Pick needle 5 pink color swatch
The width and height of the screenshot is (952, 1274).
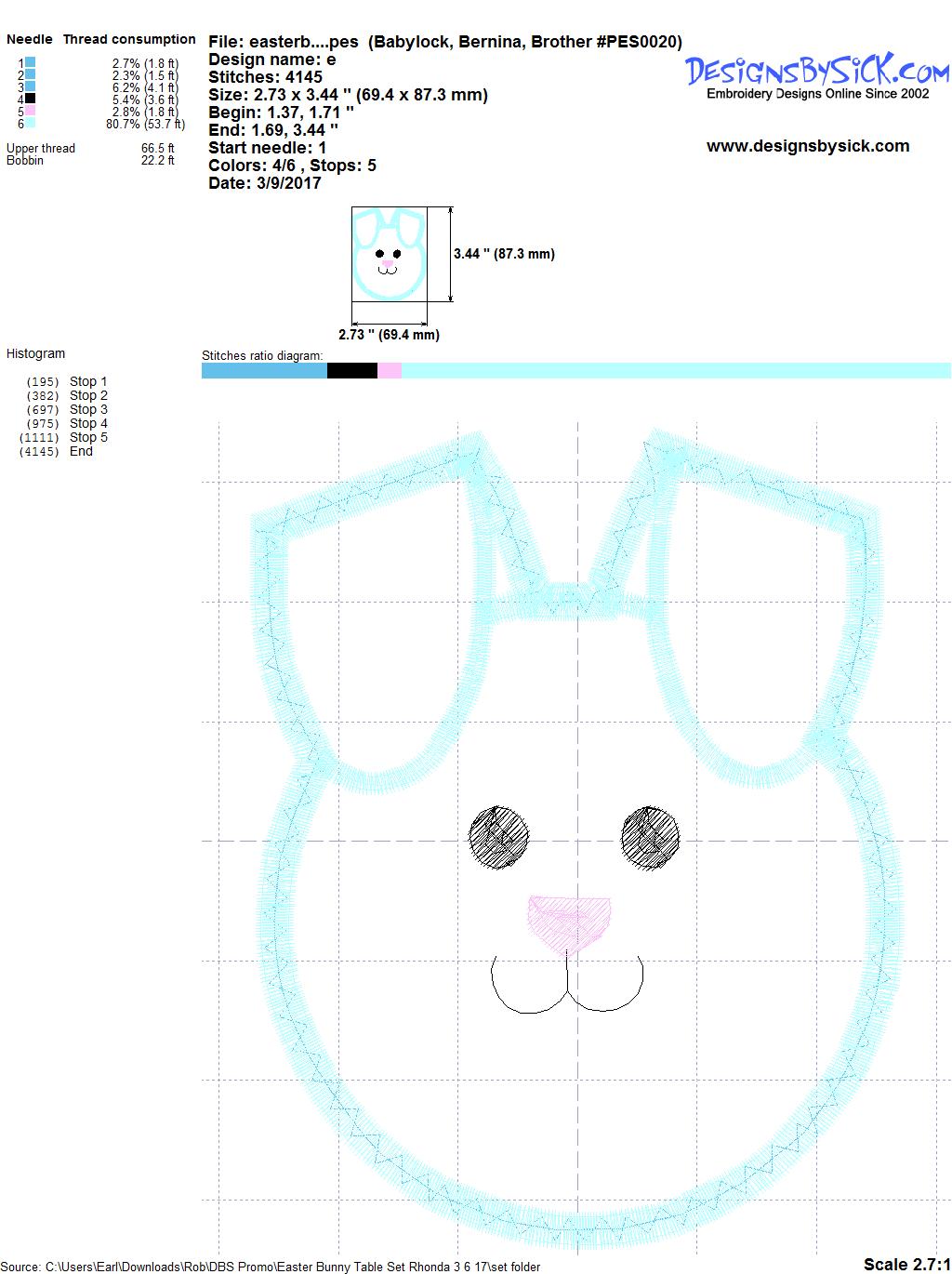coord(31,111)
